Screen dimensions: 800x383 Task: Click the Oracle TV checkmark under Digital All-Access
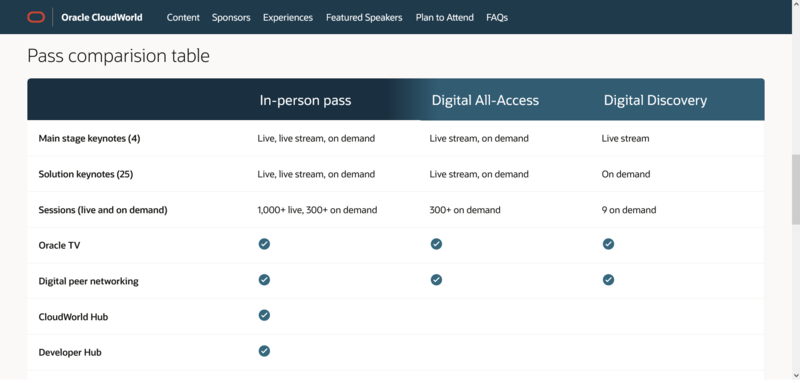pos(436,244)
